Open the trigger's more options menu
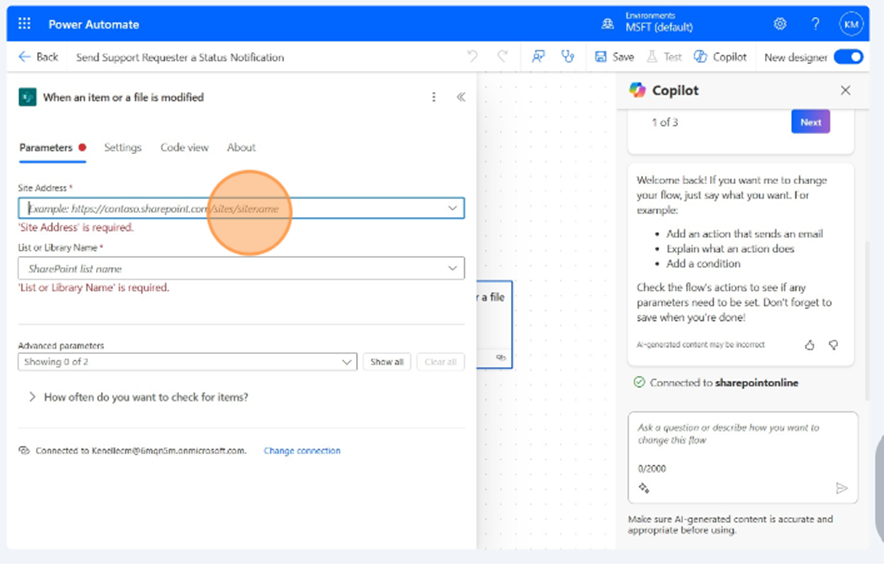Viewport: 884px width, 575px height. [x=434, y=97]
